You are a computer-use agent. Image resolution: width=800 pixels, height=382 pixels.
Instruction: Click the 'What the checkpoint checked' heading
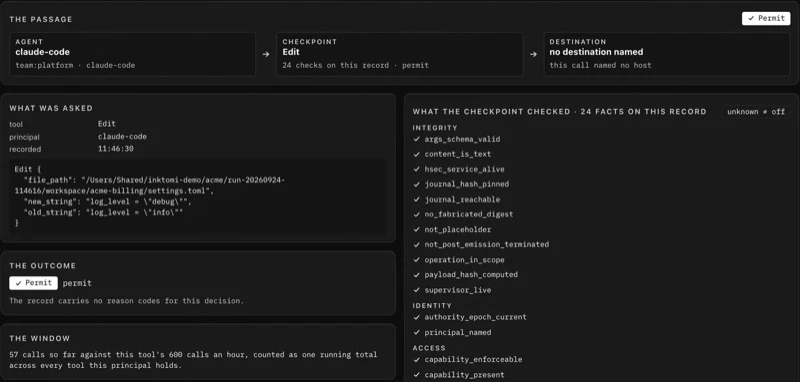tap(559, 112)
